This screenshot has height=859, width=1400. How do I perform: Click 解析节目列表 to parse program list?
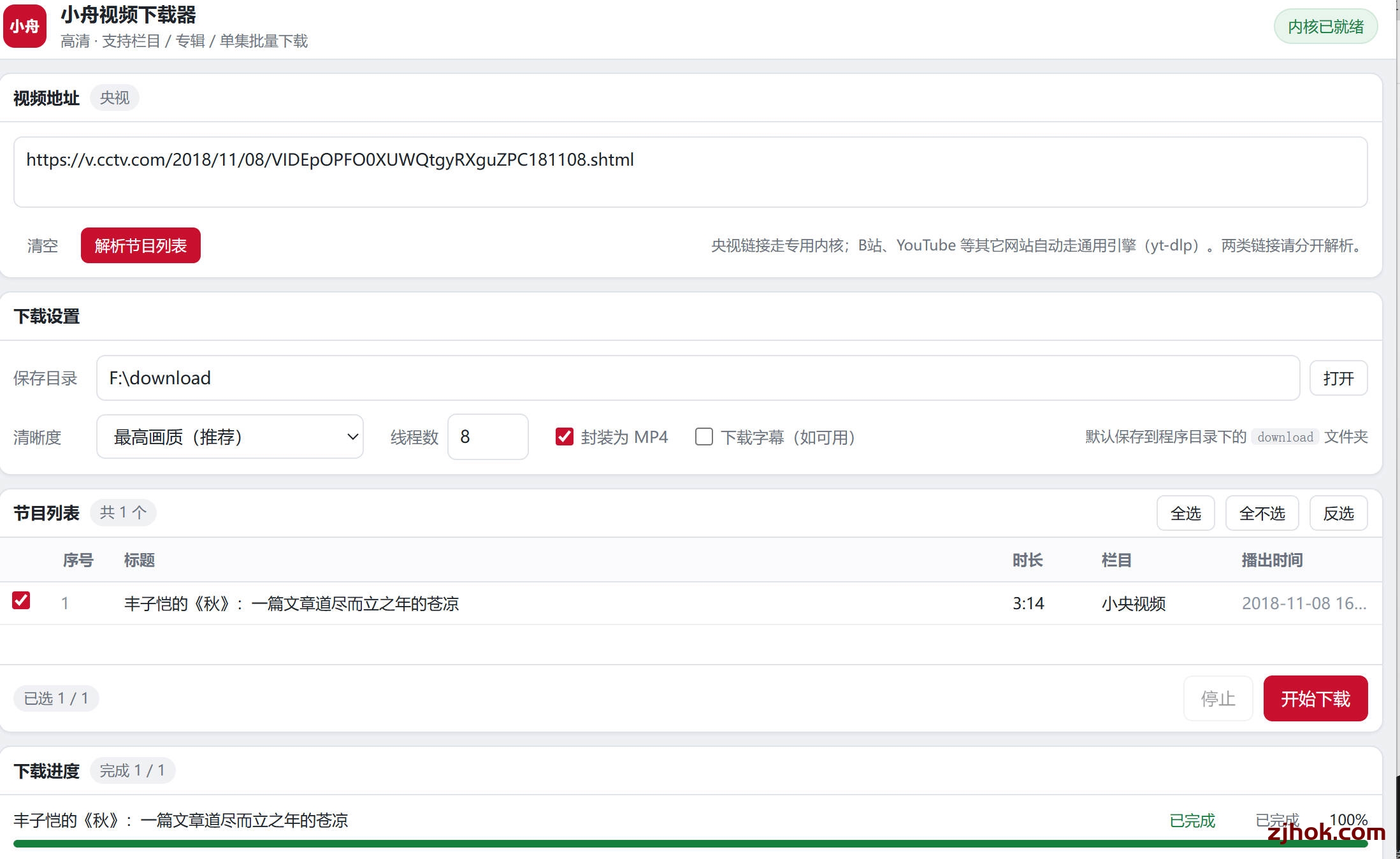coord(140,245)
